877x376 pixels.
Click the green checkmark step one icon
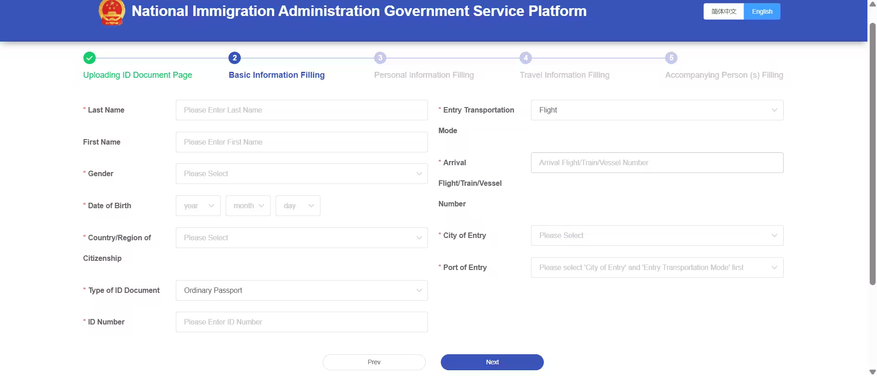[89, 58]
